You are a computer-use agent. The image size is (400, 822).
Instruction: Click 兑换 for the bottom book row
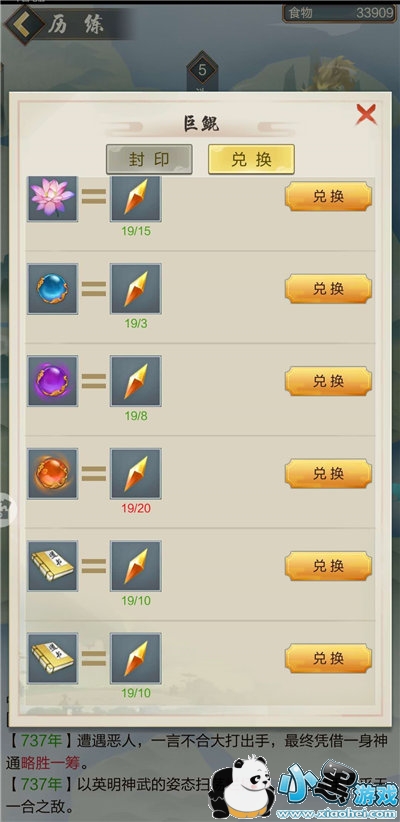(328, 658)
